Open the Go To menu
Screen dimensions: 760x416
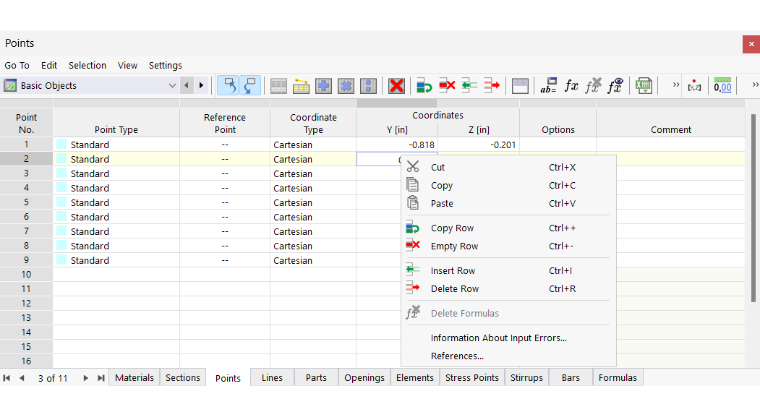pyautogui.click(x=17, y=65)
